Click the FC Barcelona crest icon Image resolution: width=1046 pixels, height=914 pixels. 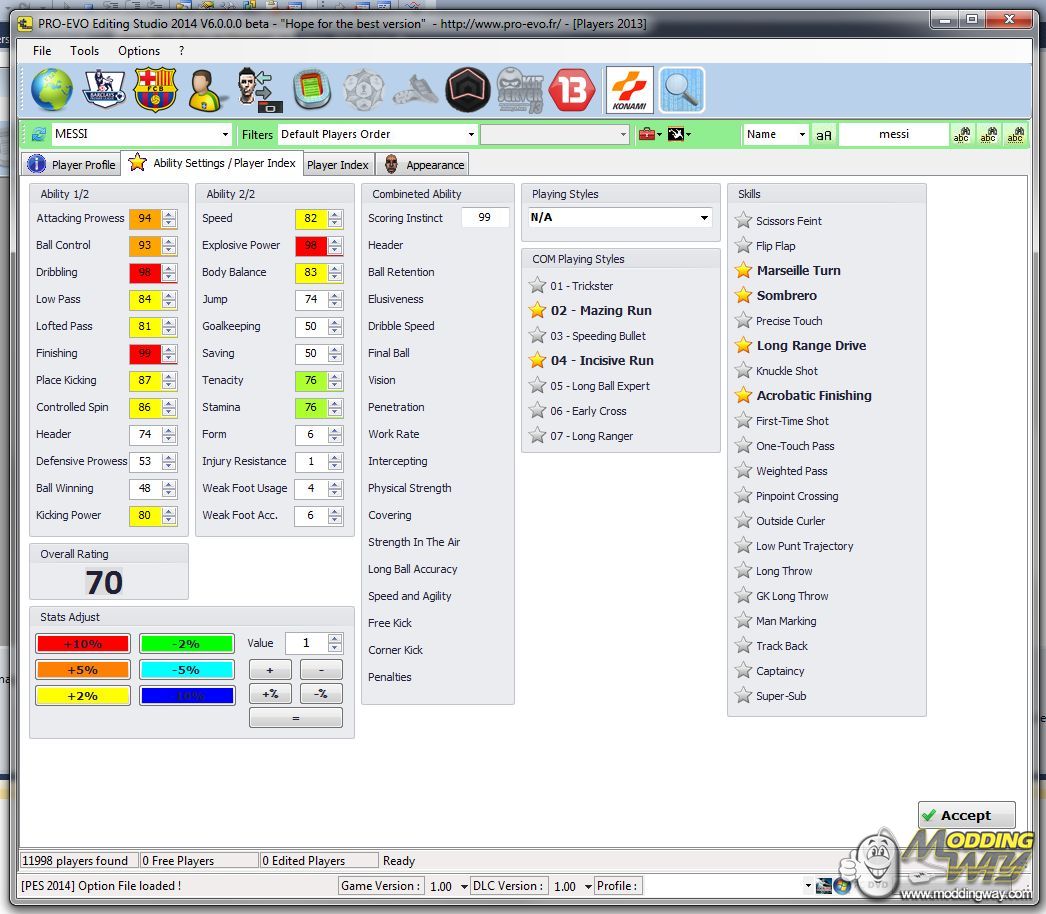point(155,90)
